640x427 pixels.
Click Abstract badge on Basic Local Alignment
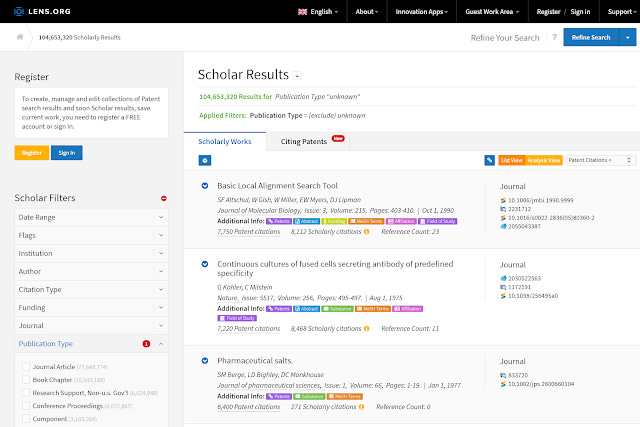(x=307, y=221)
